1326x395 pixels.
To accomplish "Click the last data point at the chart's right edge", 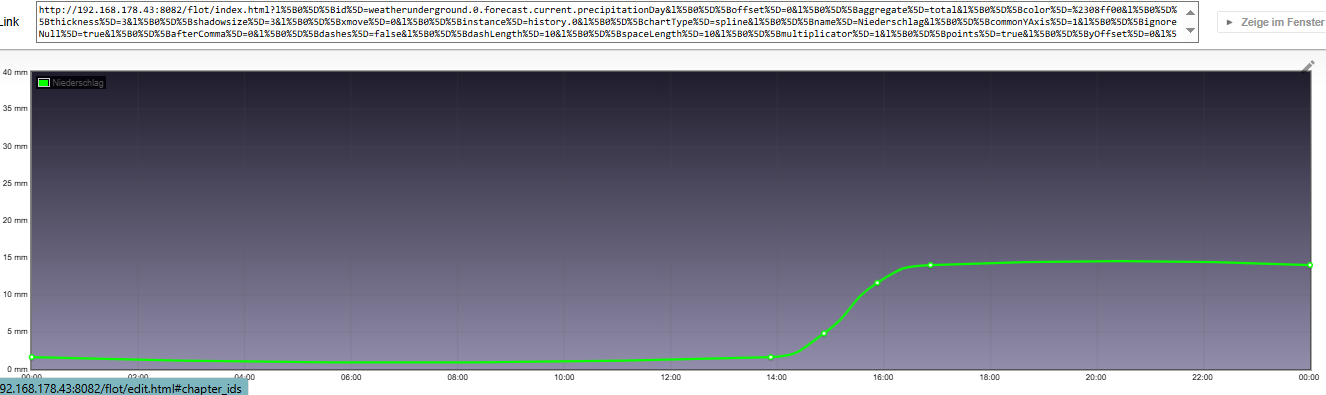I will pyautogui.click(x=1309, y=265).
